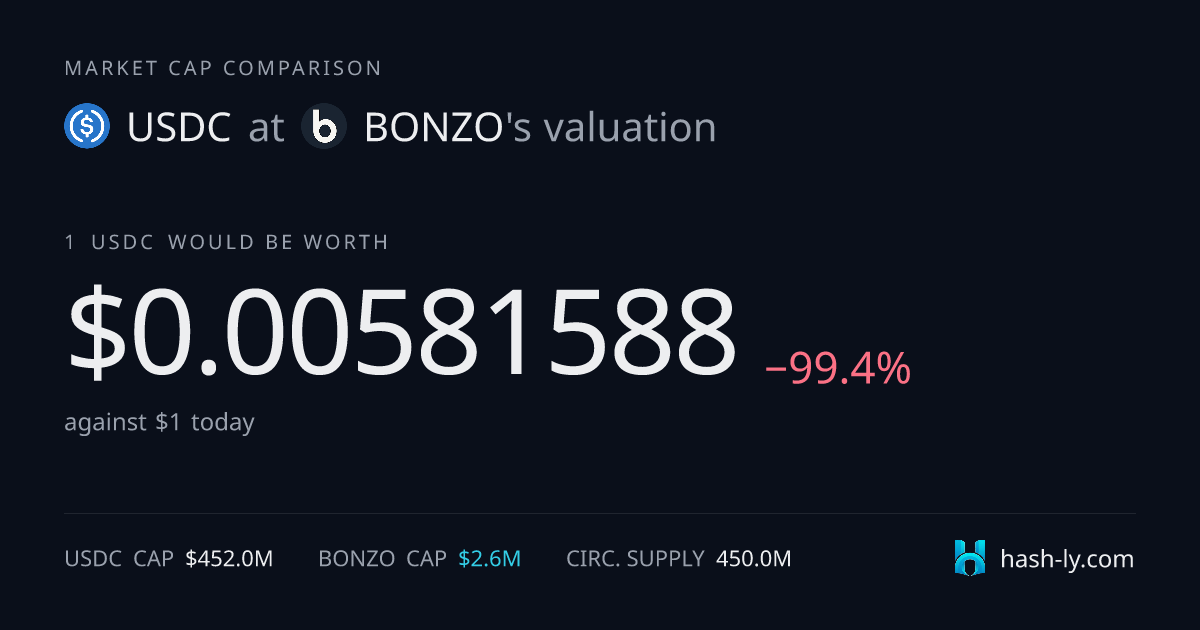Click the hash-ly logo icon
The width and height of the screenshot is (1200, 630).
[x=970, y=558]
